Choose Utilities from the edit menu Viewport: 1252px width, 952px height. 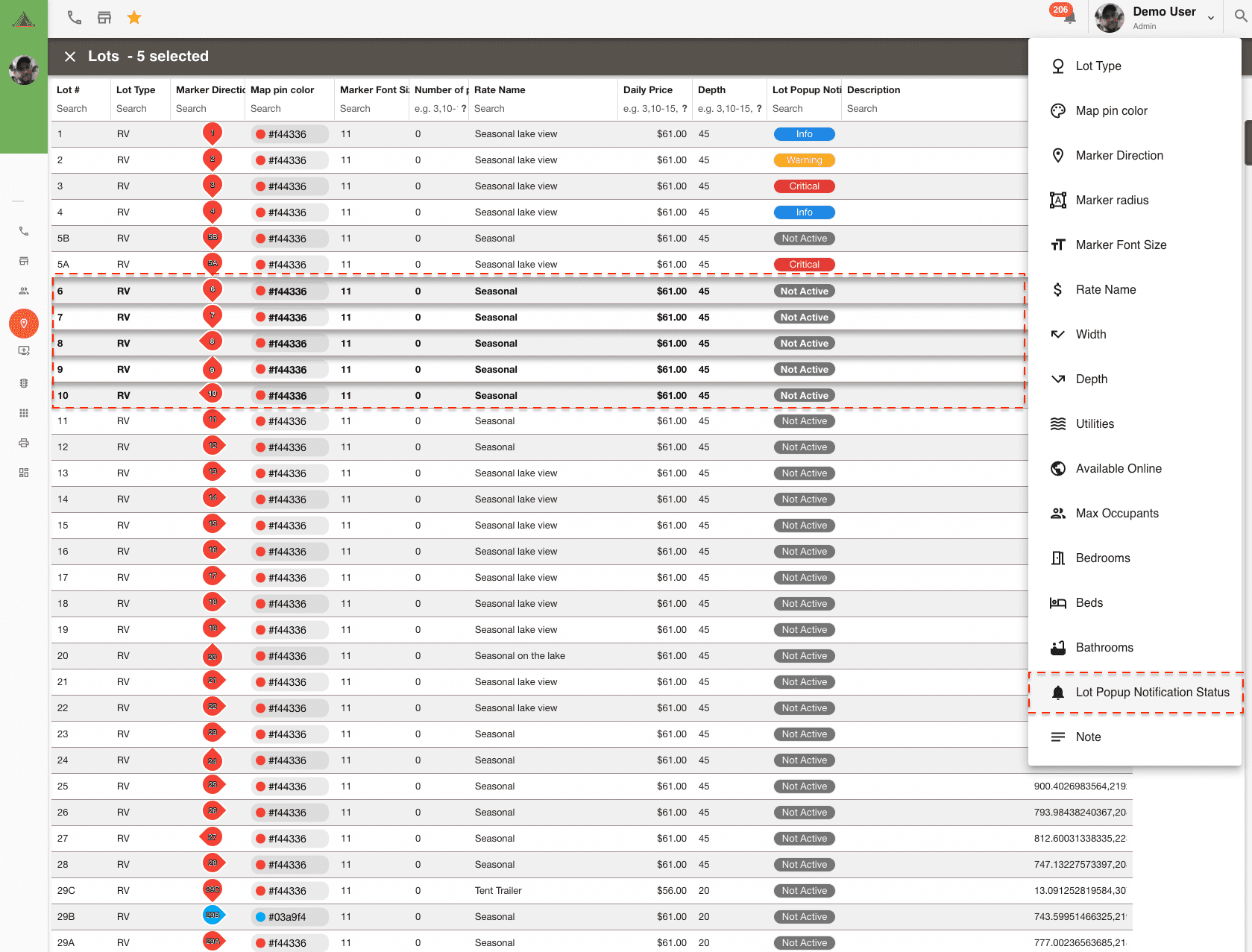1135,423
